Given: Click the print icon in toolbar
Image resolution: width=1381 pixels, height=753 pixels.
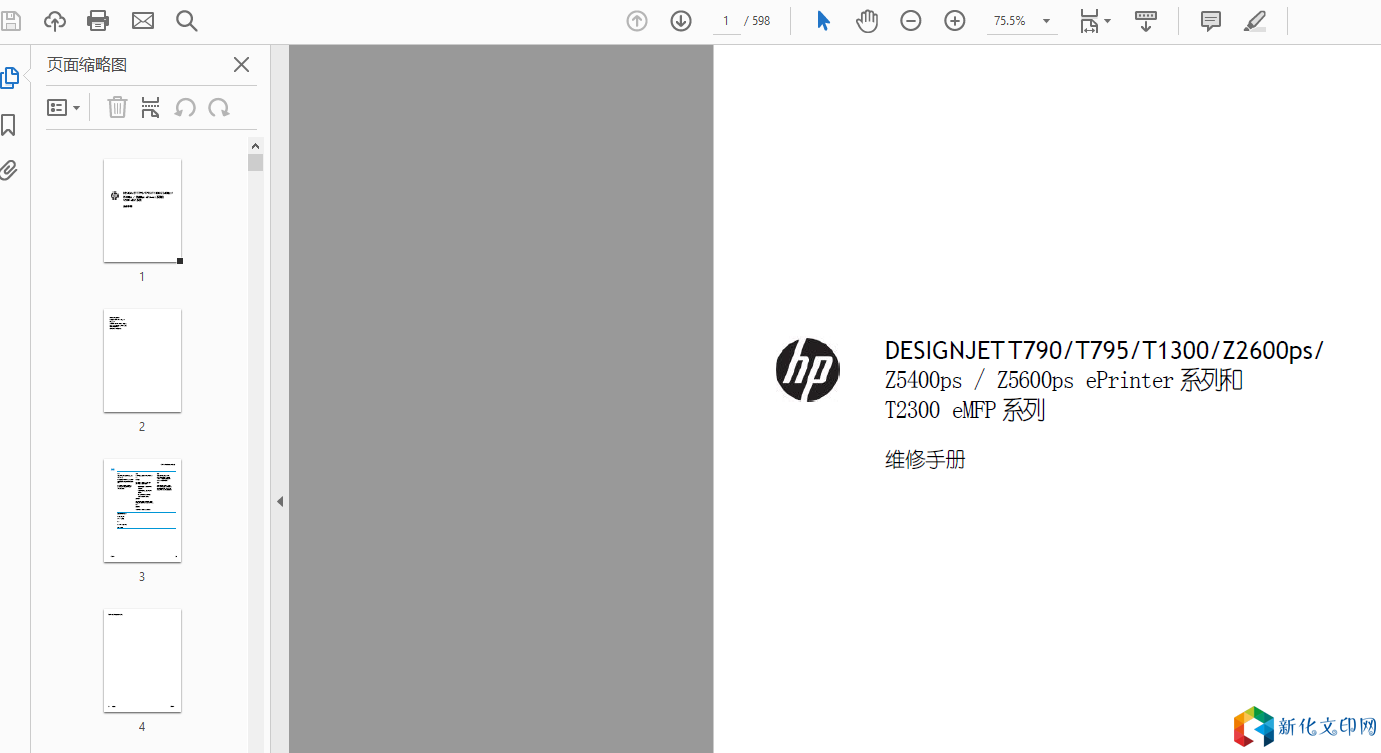Looking at the screenshot, I should click(x=98, y=21).
